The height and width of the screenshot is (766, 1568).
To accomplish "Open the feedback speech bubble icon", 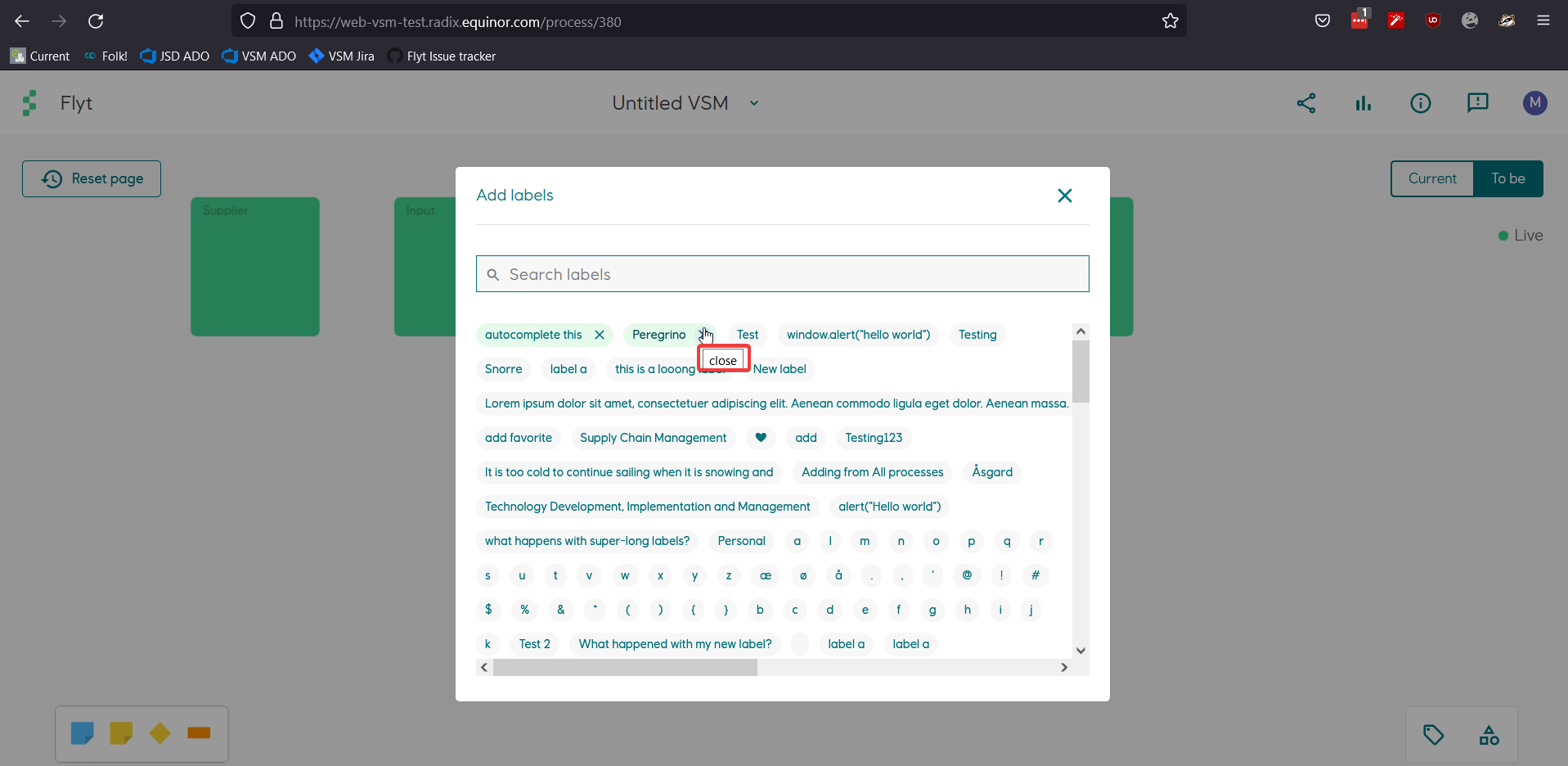I will 1478,103.
